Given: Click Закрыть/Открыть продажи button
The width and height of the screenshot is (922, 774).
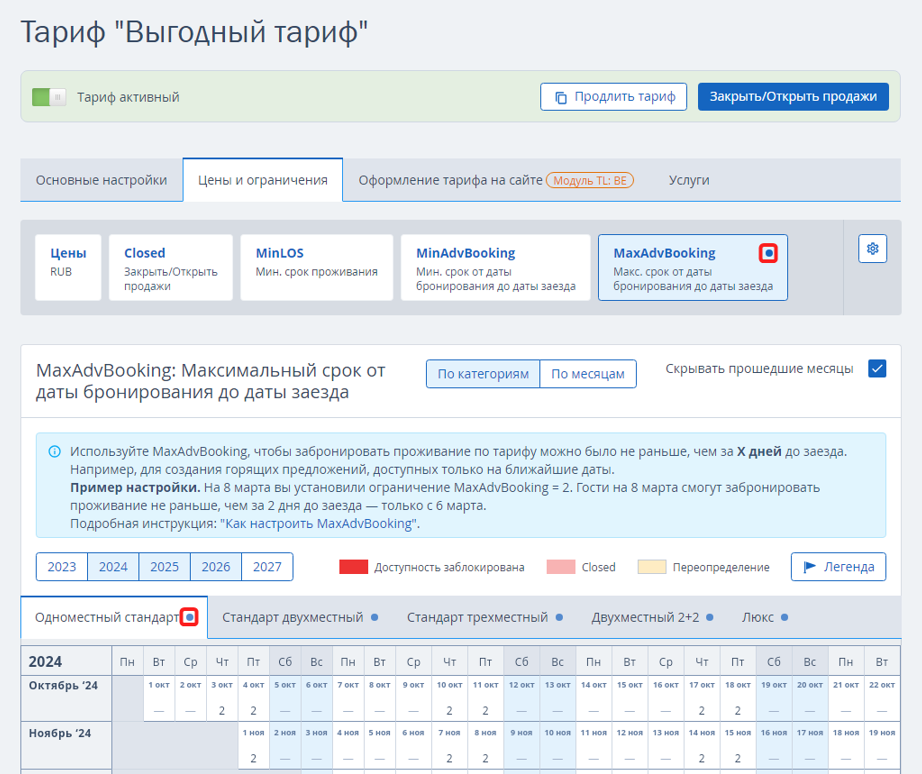Looking at the screenshot, I should tap(793, 96).
